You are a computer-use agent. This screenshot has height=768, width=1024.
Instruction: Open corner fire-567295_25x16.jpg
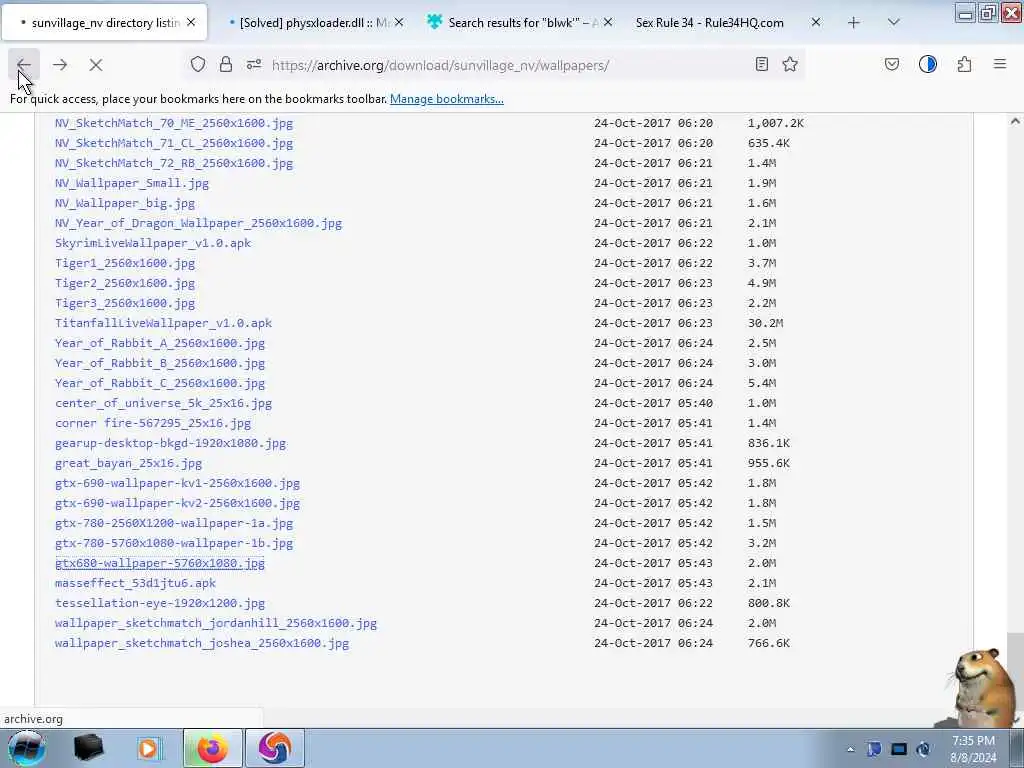click(x=153, y=423)
